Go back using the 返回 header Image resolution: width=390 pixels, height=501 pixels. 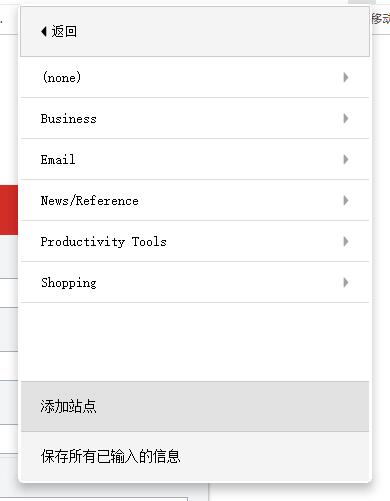click(x=195, y=32)
